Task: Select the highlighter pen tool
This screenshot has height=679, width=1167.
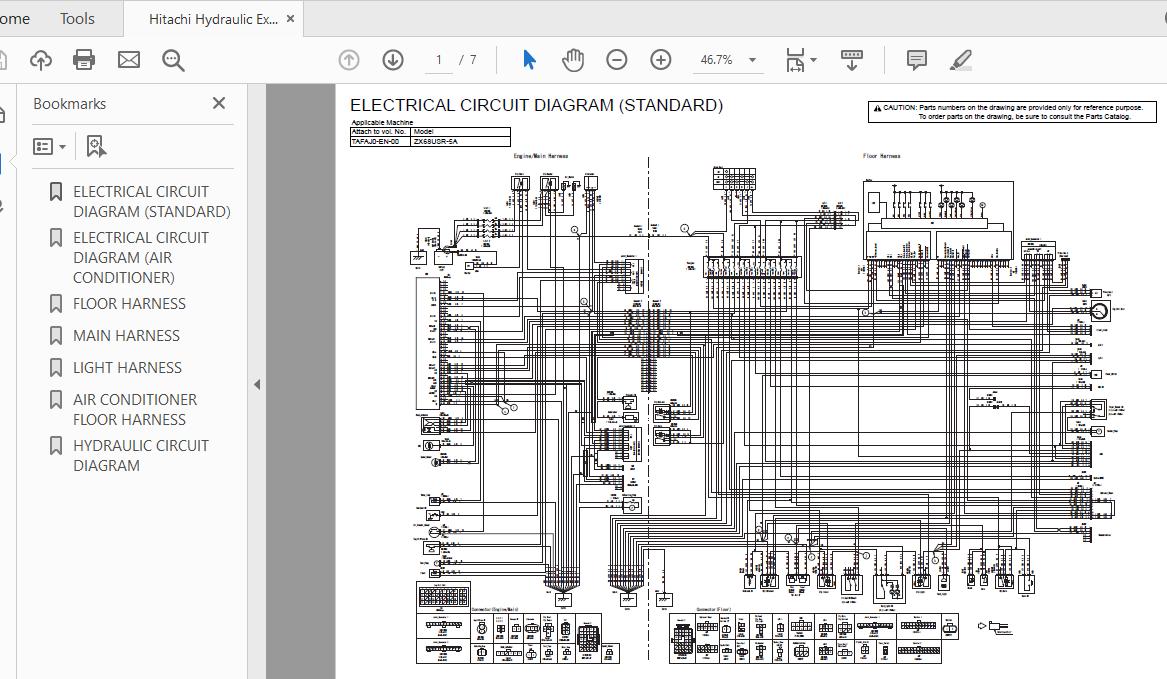Action: coord(960,60)
